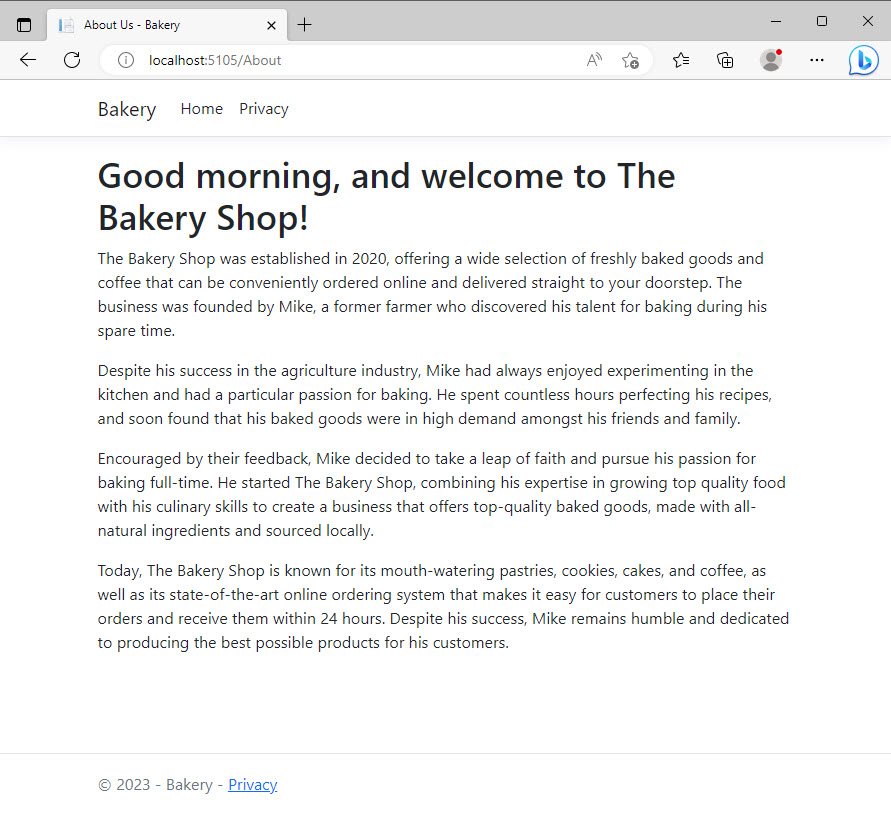The image size is (891, 814).
Task: Follow the Privacy link in the footer
Action: [252, 784]
